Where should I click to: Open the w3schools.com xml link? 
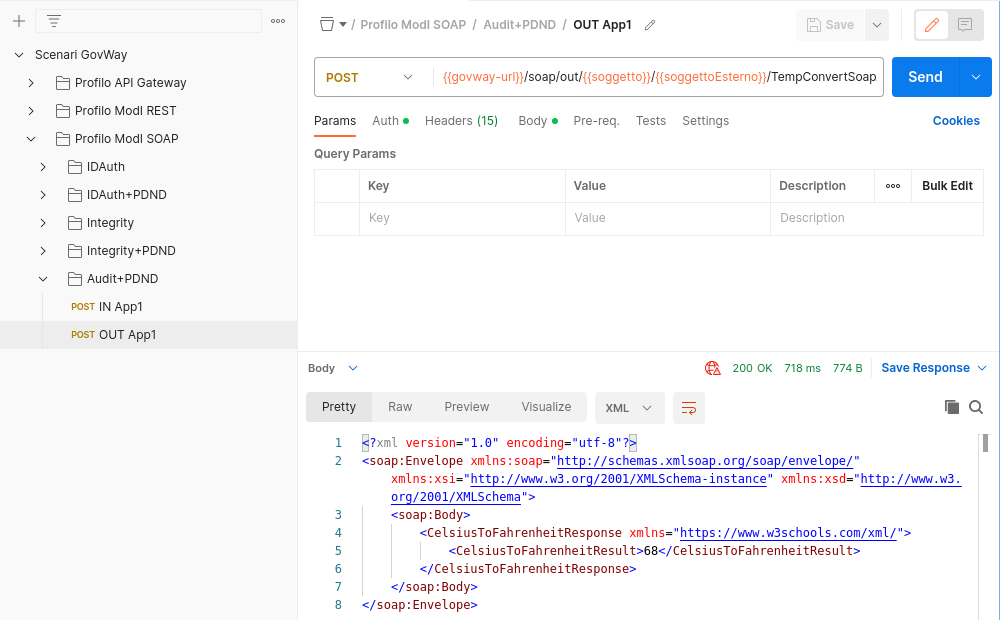[788, 533]
